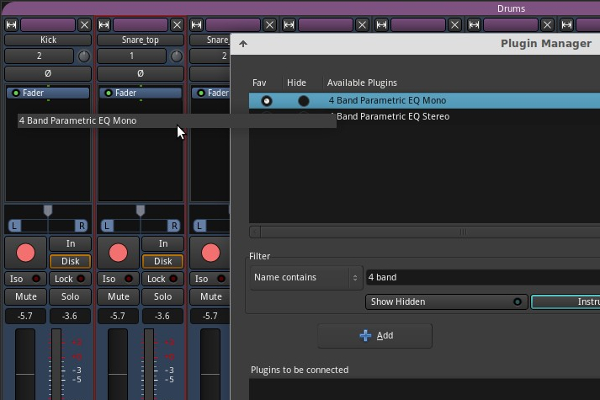The height and width of the screenshot is (400, 600).
Task: Arm record on Kick track
Action: click(x=26, y=253)
